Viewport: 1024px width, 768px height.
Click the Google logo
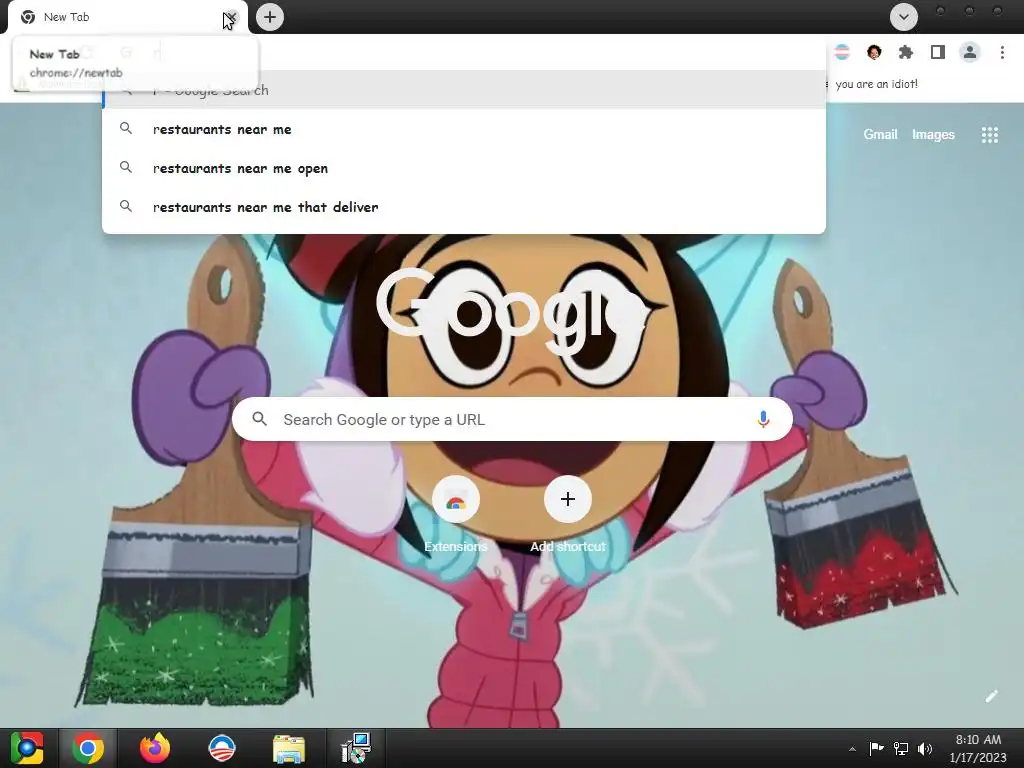point(513,311)
